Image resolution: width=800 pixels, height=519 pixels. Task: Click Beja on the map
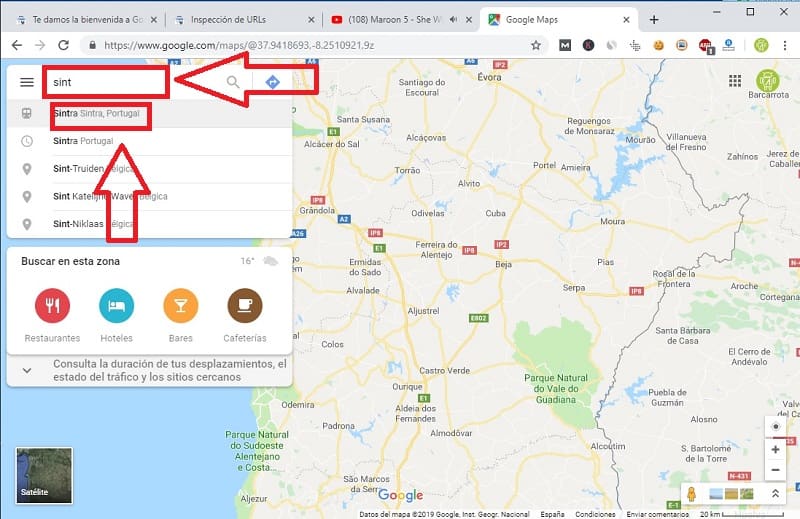tap(503, 264)
